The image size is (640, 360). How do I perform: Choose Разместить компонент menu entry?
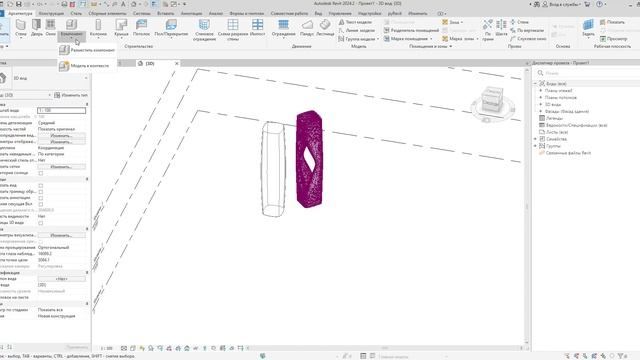point(87,50)
